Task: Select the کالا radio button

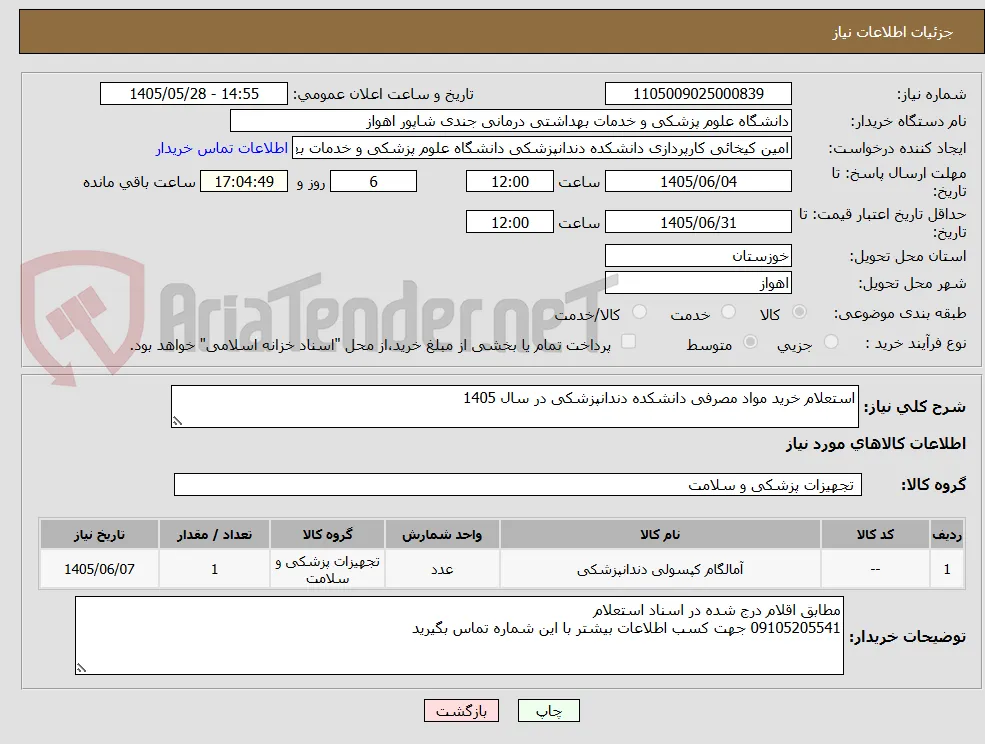Action: pos(800,312)
